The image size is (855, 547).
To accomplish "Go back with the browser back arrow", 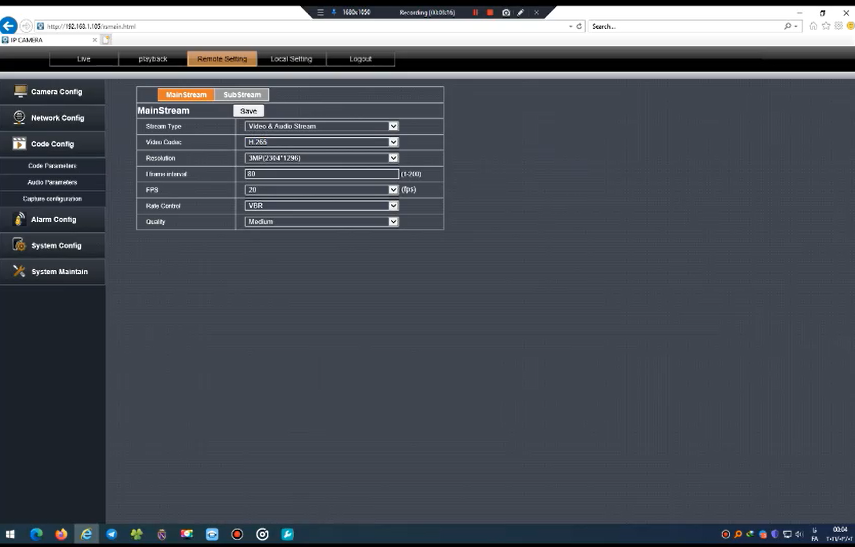I will (x=9, y=26).
